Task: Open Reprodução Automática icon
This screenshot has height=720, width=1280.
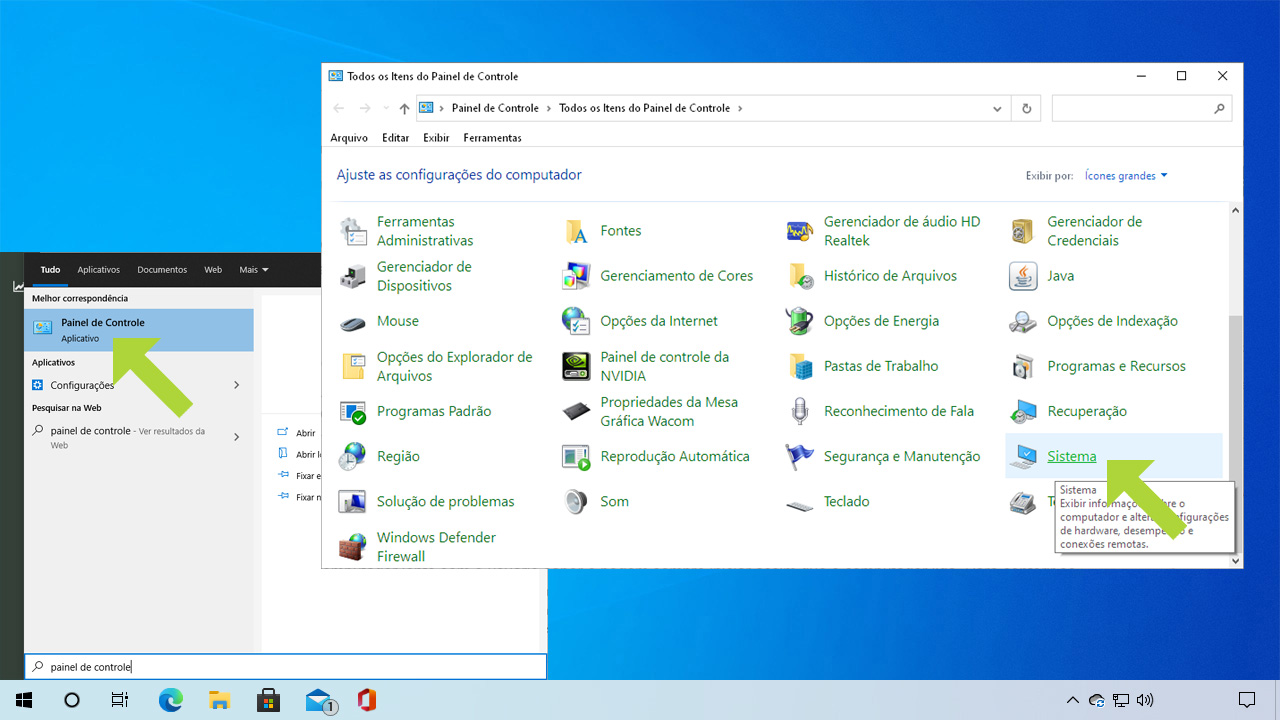Action: pyautogui.click(x=577, y=456)
